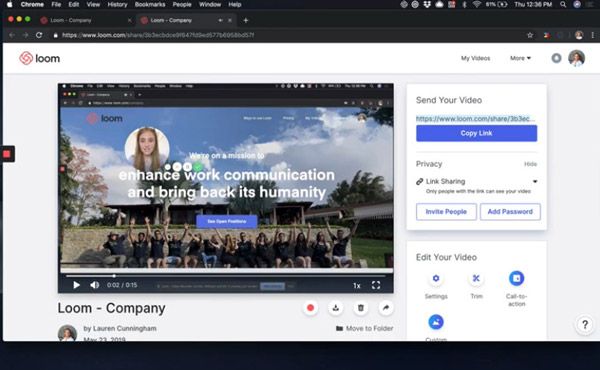The height and width of the screenshot is (370, 600).
Task: Open the More dropdown menu
Action: pyautogui.click(x=520, y=58)
